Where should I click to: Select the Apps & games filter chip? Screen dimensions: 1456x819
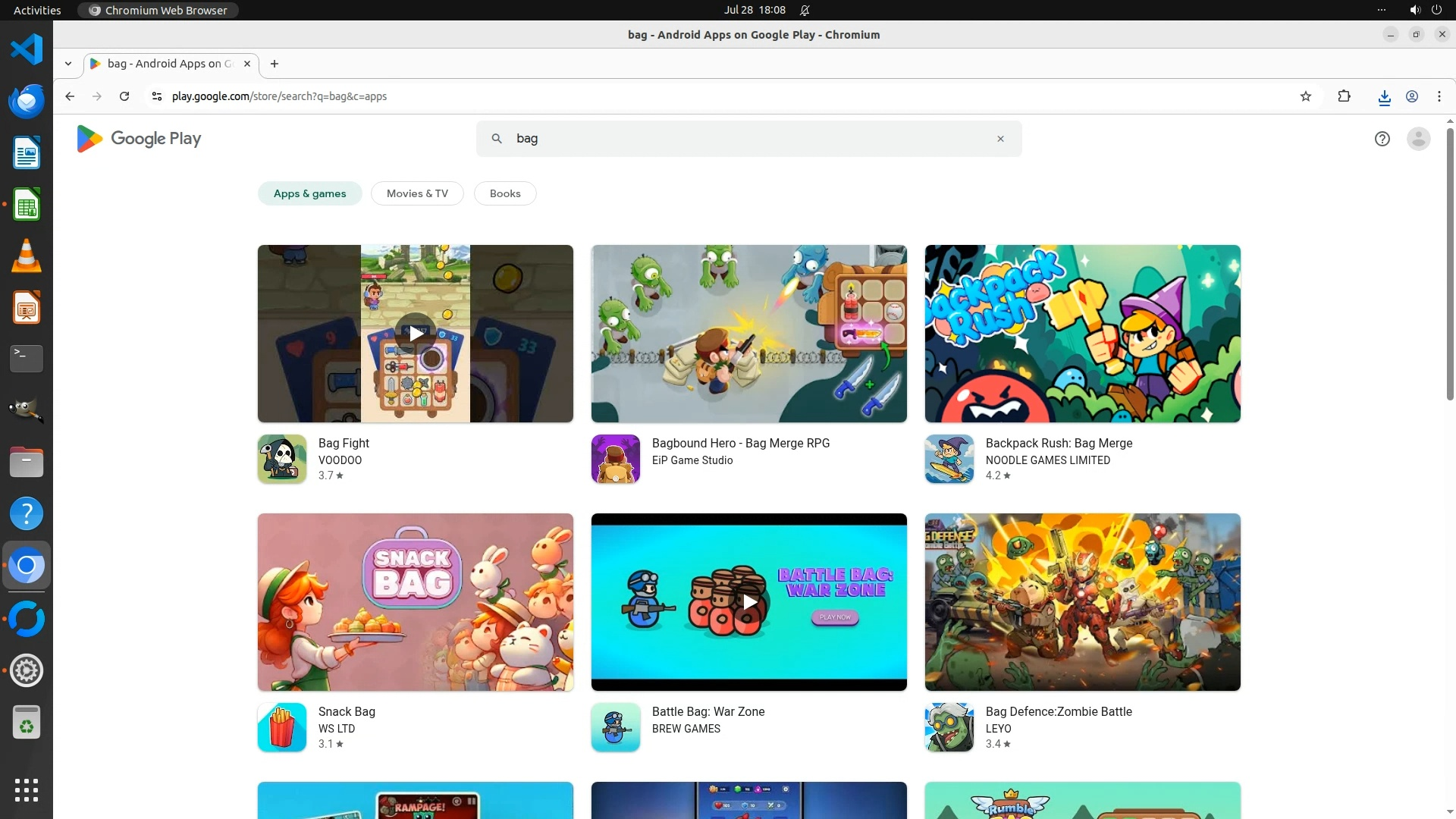coord(309,193)
